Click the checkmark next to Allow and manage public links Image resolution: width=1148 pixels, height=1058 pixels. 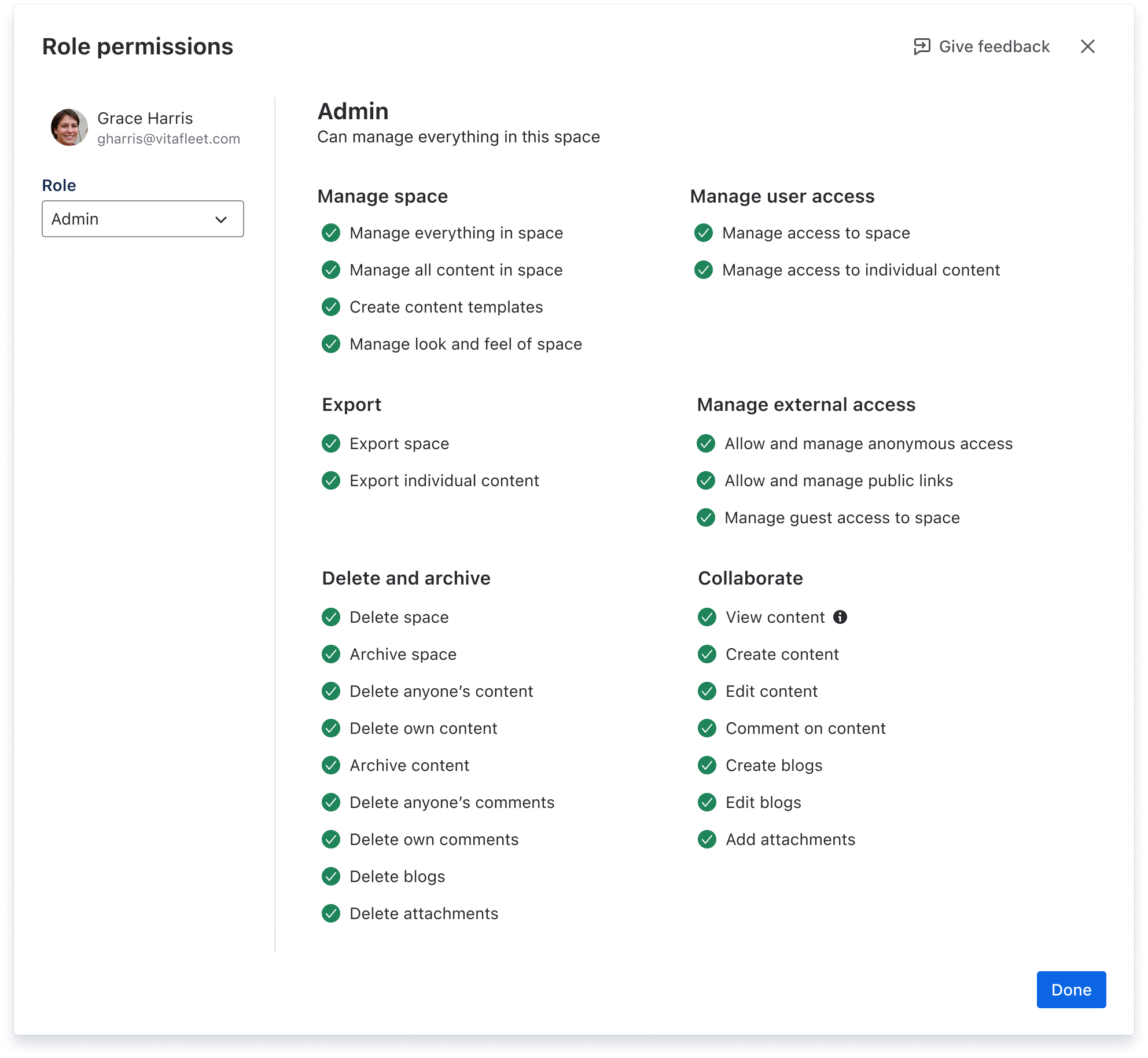(707, 480)
